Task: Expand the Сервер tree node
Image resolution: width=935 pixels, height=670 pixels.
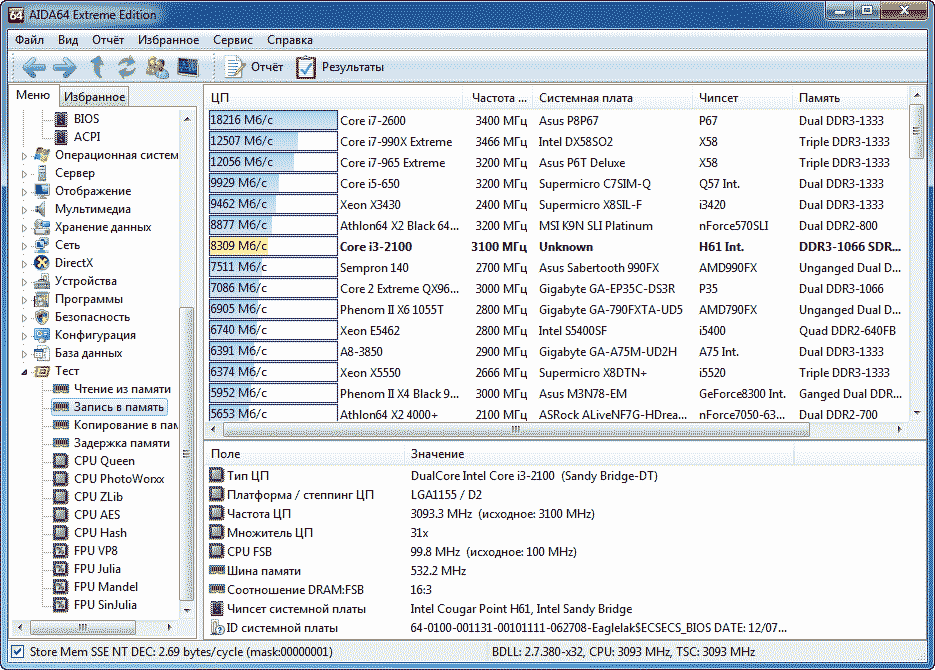Action: 24,174
